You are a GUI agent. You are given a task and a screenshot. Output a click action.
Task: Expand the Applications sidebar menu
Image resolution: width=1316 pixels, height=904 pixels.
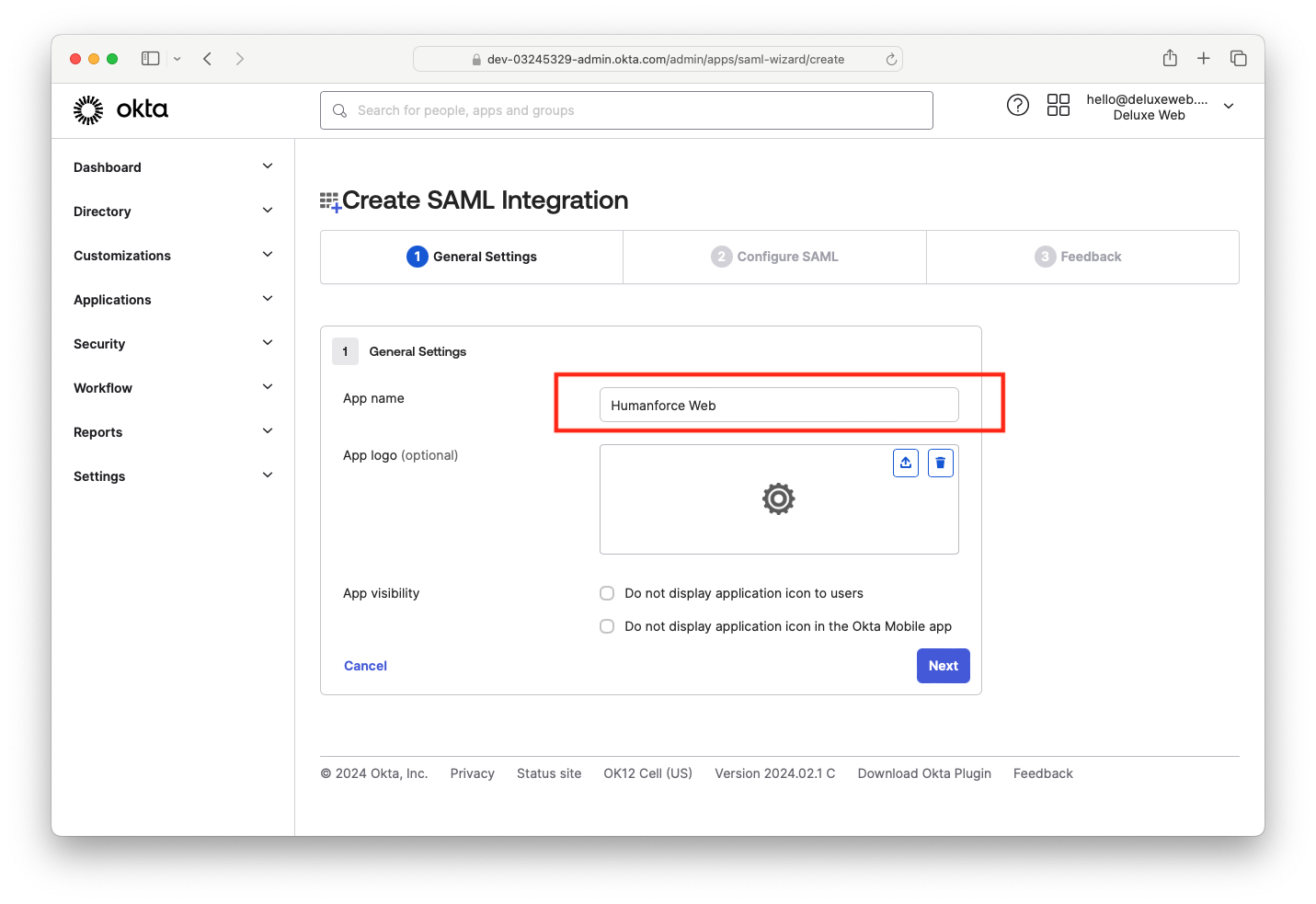pos(174,300)
